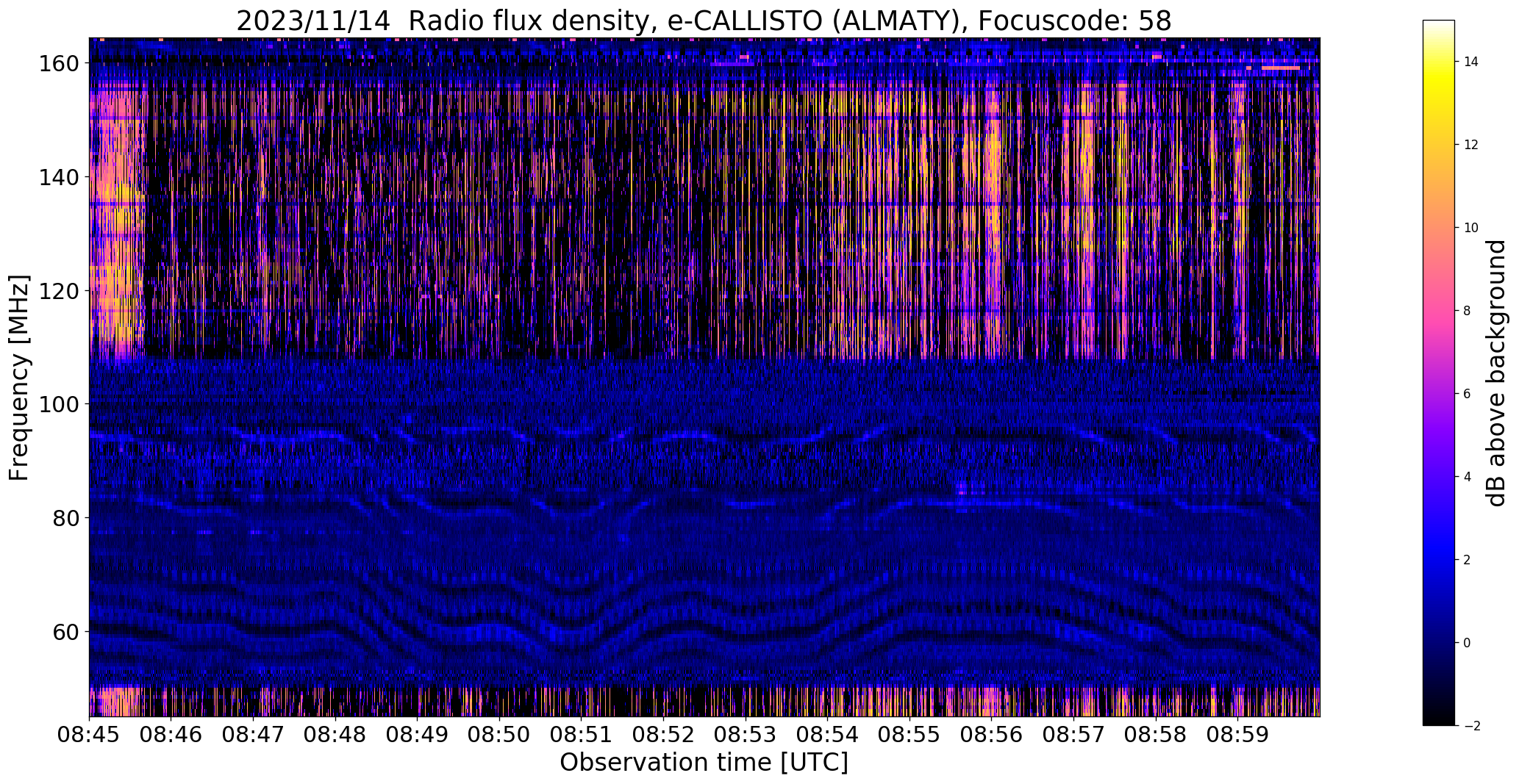Click the 08:59 time tick label
The width and height of the screenshot is (1519, 784).
point(1238,734)
